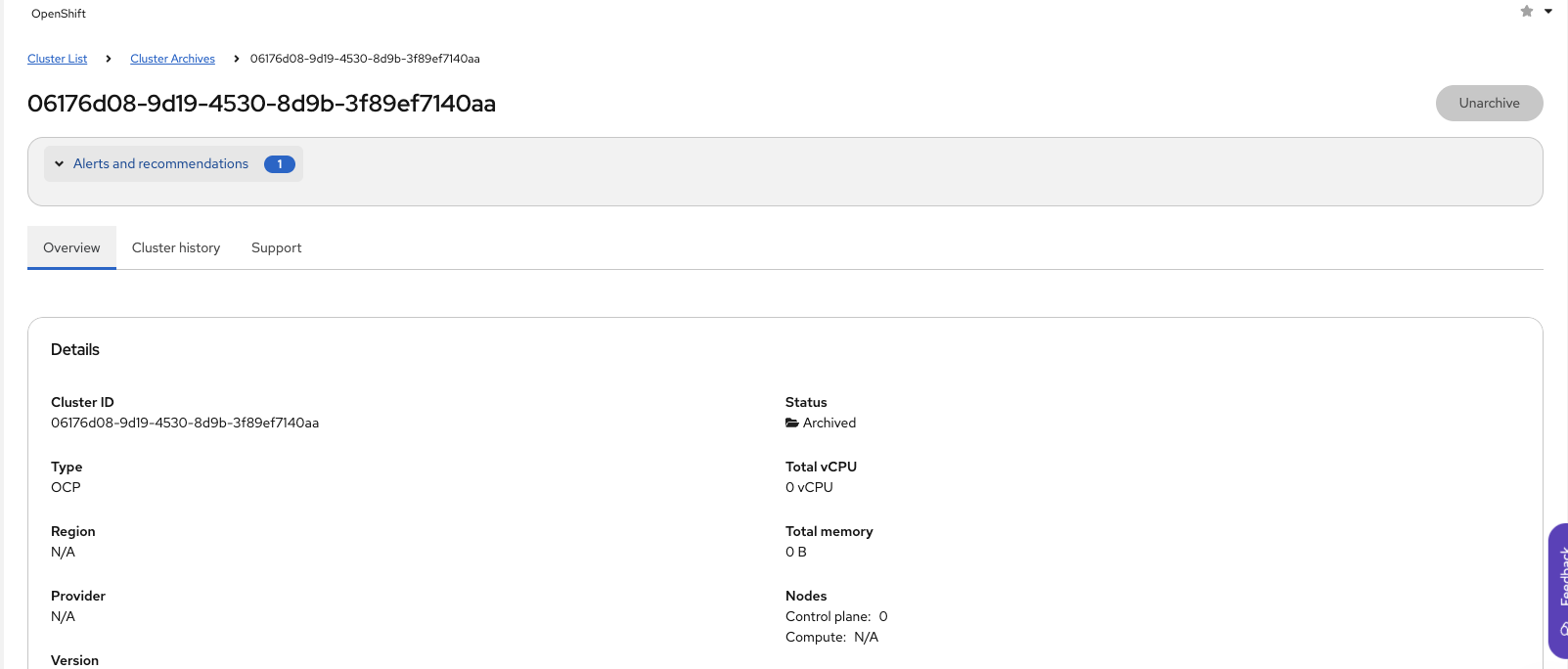The width and height of the screenshot is (1568, 669).
Task: Click the Cluster ID value under Details
Action: coord(185,424)
